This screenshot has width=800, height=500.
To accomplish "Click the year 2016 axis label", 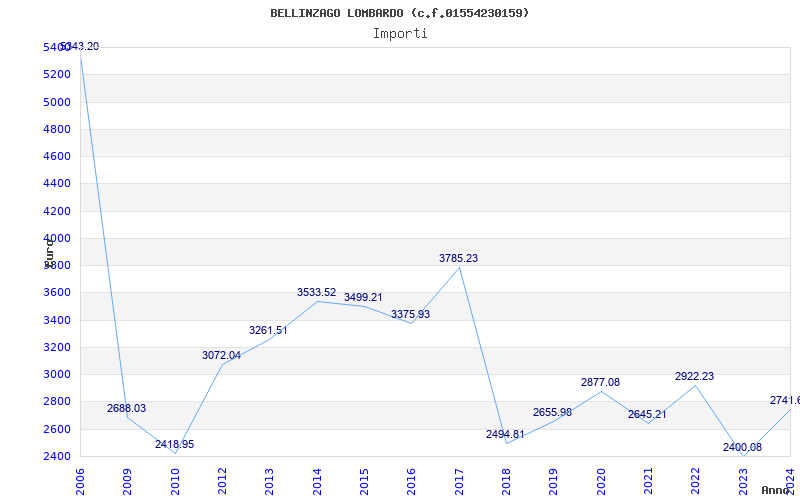I will (412, 482).
